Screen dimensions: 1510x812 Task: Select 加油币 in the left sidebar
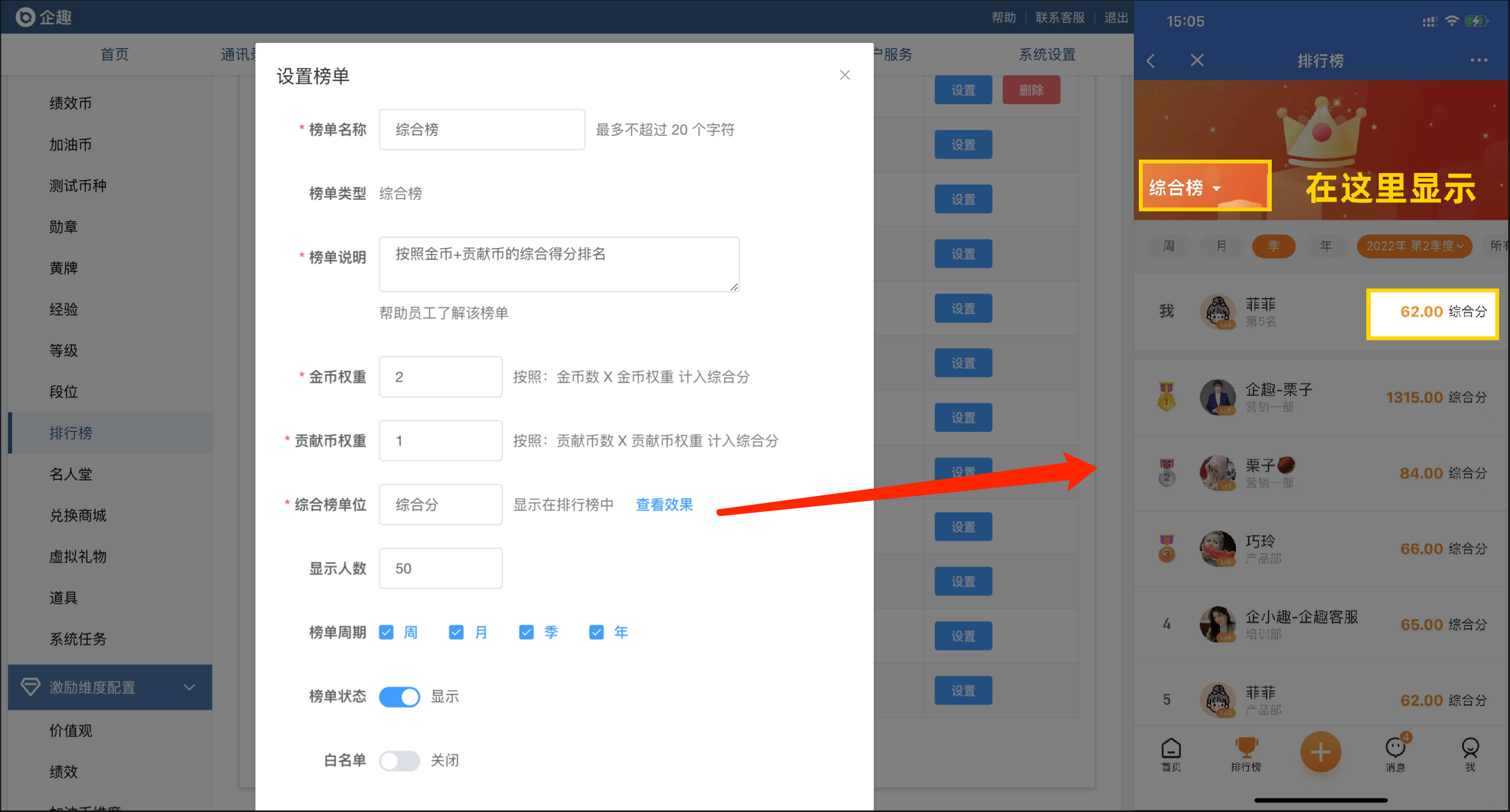[70, 145]
